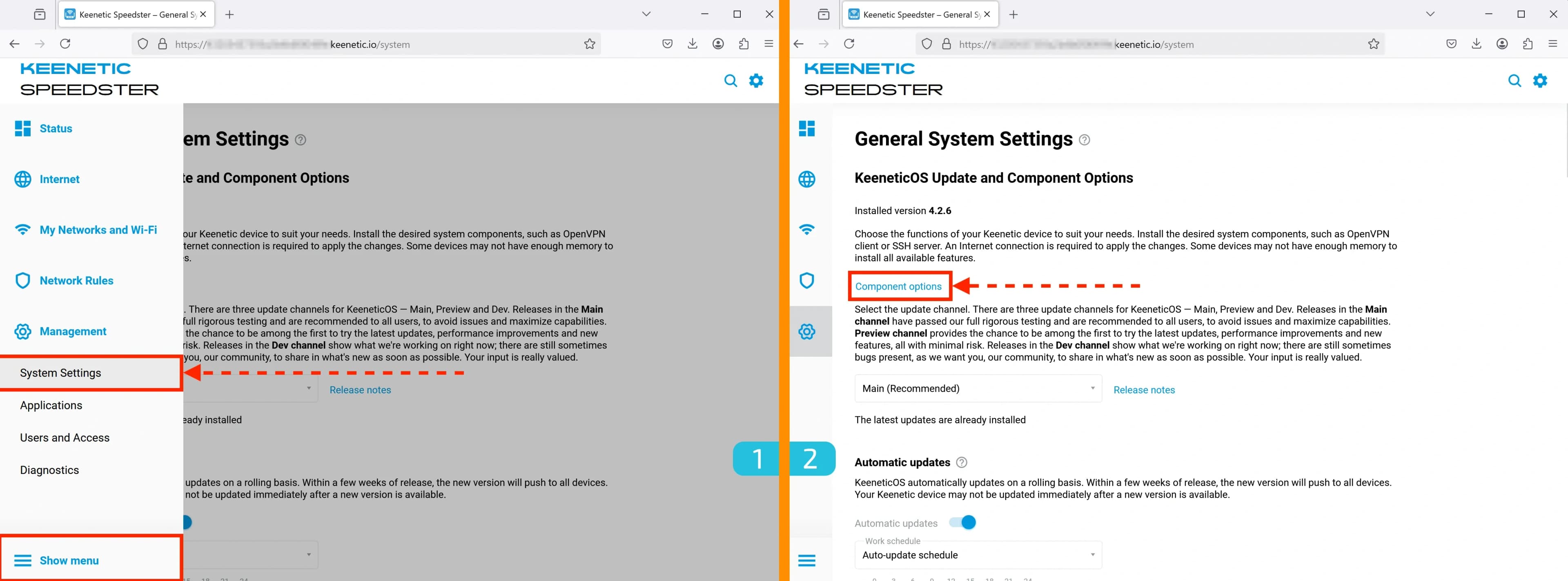Image resolution: width=1568 pixels, height=581 pixels.
Task: Click the Wi-Fi icon in collapsed sidebar
Action: (x=806, y=230)
